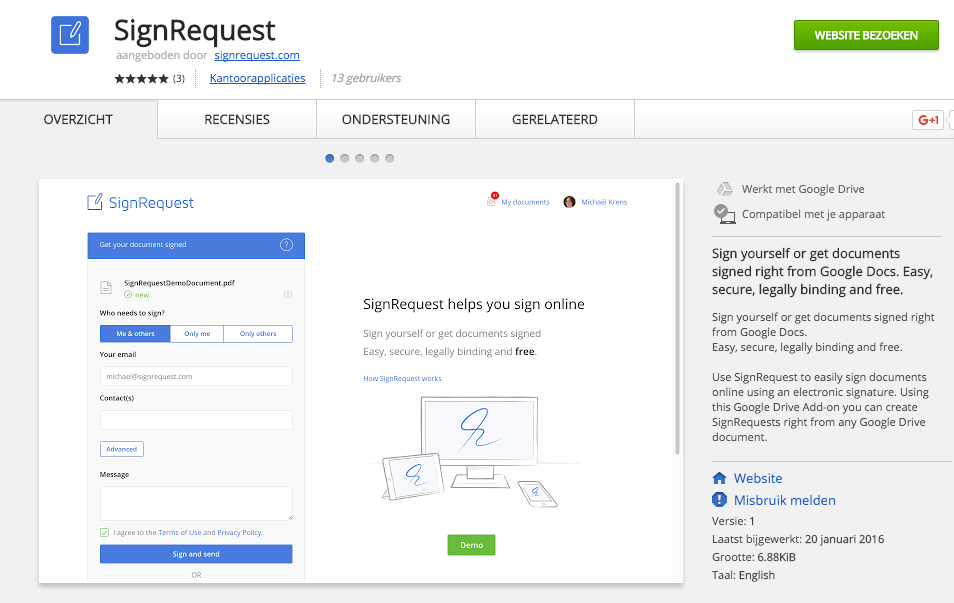
Task: Select the fourth carousel dot
Action: (x=374, y=158)
